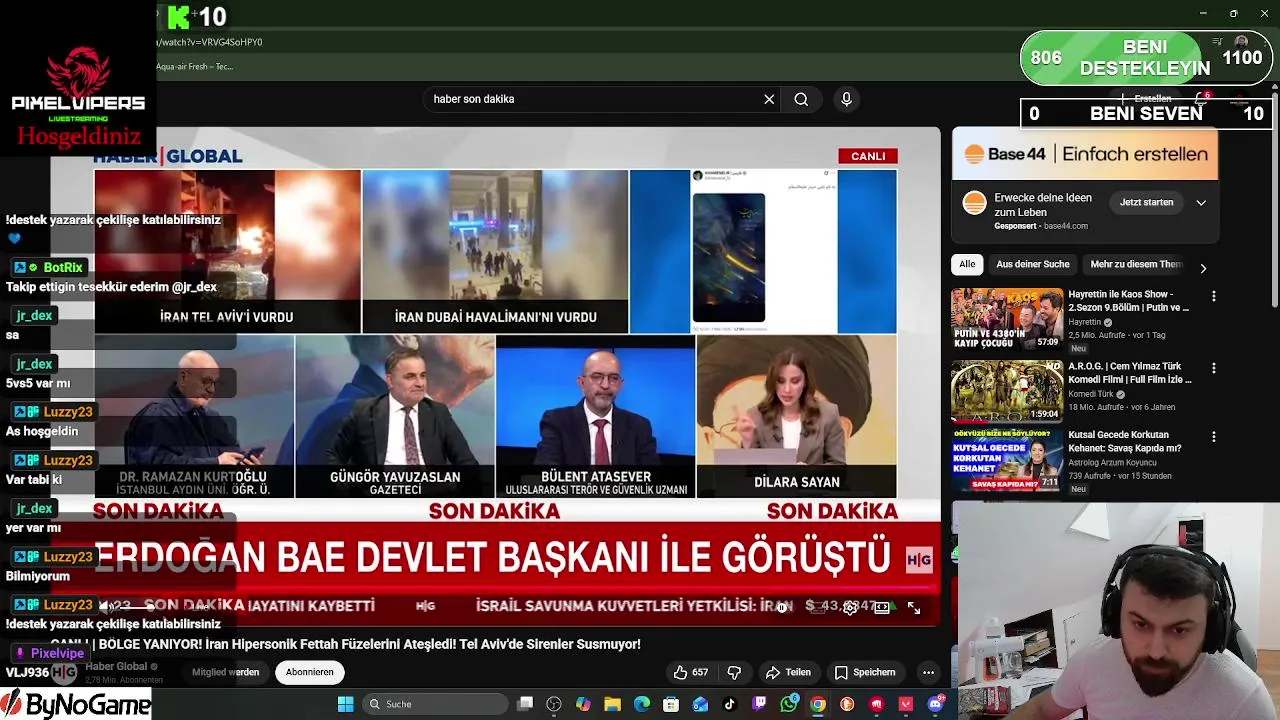Viewport: 1280px width, 720px height.
Task: Open the video player settings gear
Action: [x=849, y=607]
